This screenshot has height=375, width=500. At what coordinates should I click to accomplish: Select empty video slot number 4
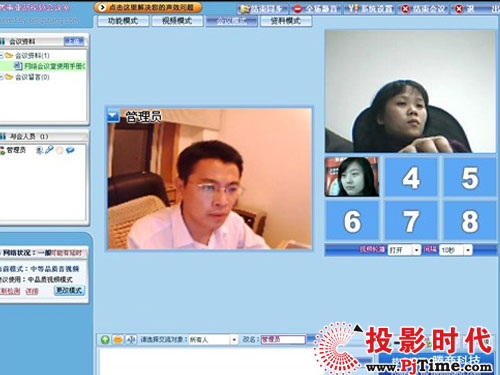pos(411,178)
